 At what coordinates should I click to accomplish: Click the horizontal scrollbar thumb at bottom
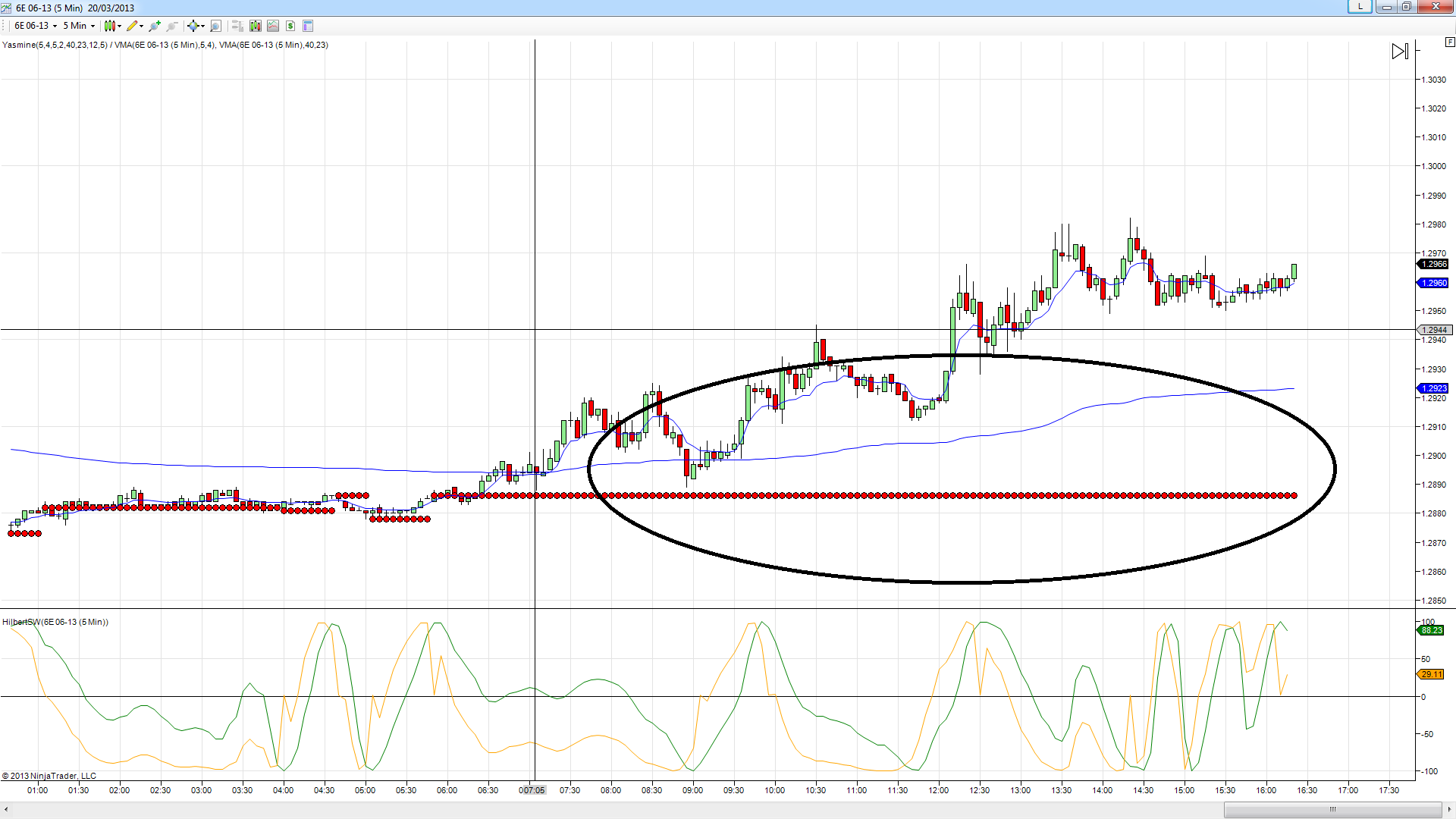(1332, 809)
